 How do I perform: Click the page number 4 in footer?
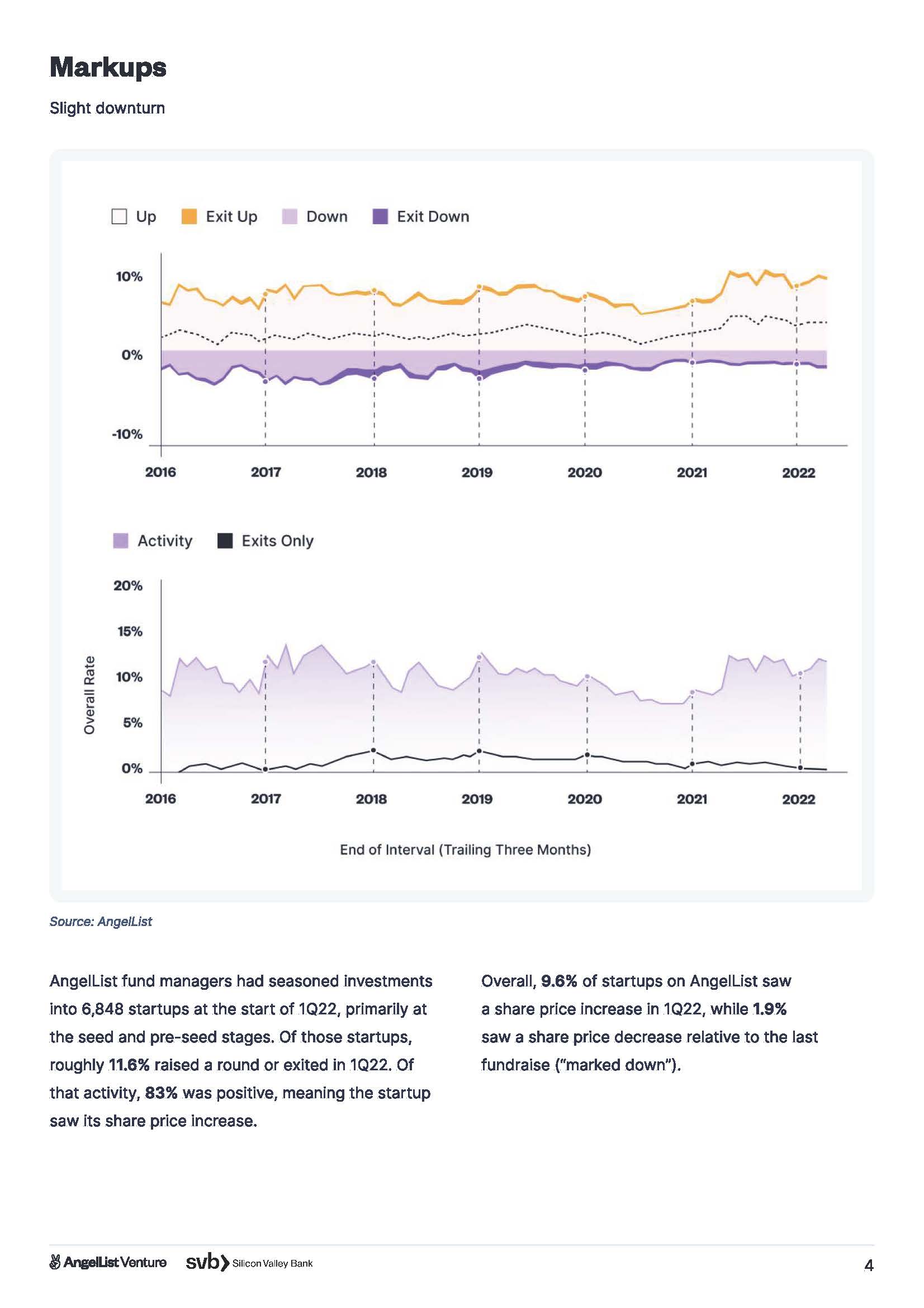point(868,1265)
